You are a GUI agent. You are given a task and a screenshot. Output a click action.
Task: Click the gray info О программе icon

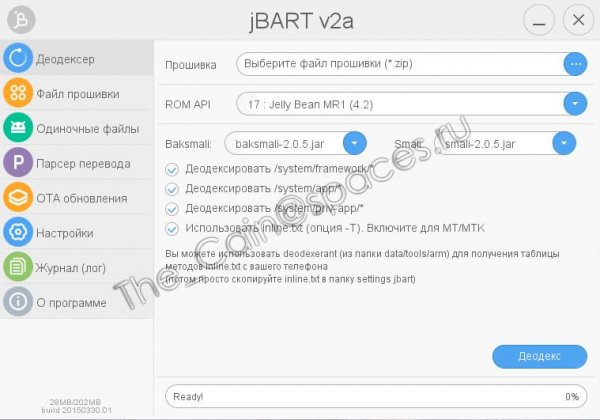point(18,302)
